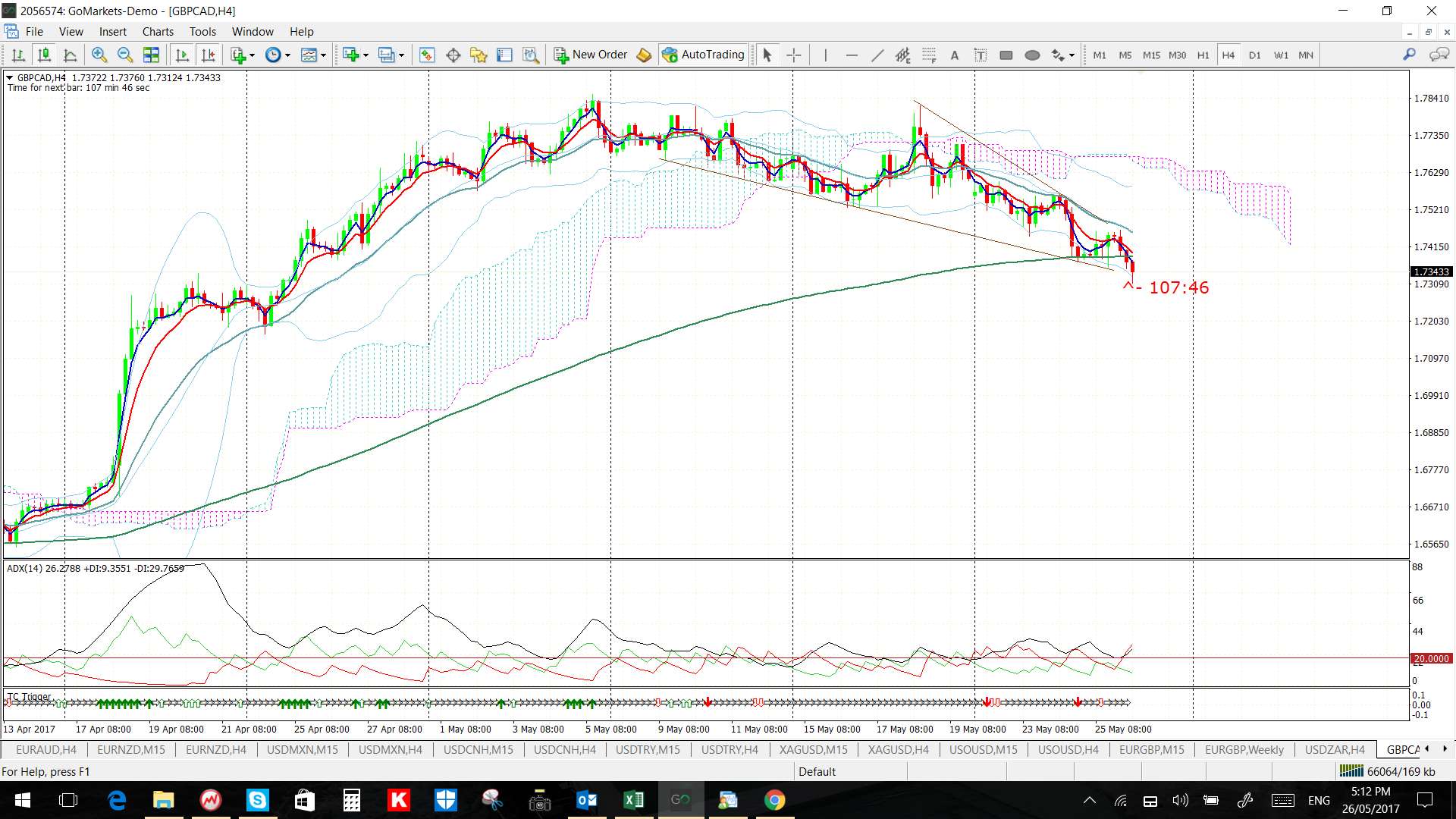The width and height of the screenshot is (1456, 819).
Task: Switch timeframe to M1
Action: coord(1100,55)
